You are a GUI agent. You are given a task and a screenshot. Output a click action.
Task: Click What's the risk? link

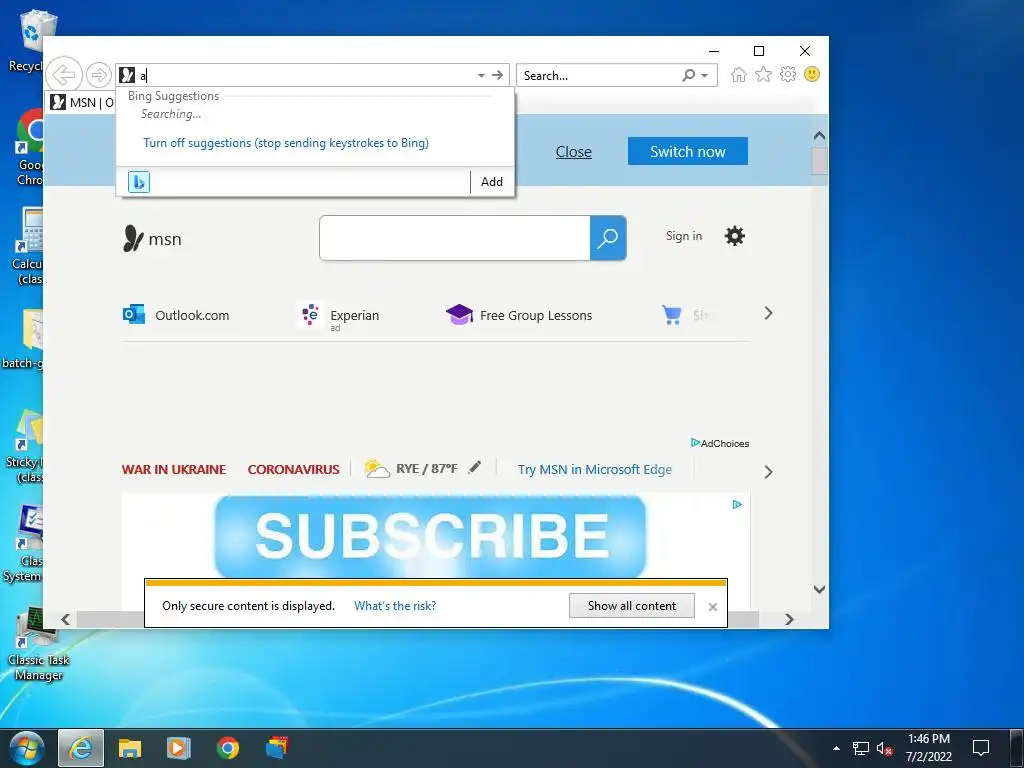coord(395,606)
